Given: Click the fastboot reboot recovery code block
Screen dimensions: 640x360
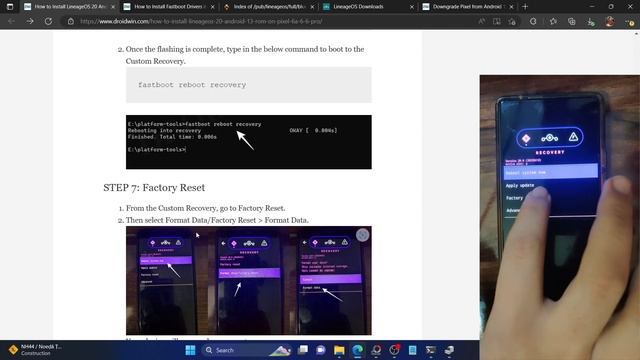Looking at the screenshot, I should [x=249, y=85].
